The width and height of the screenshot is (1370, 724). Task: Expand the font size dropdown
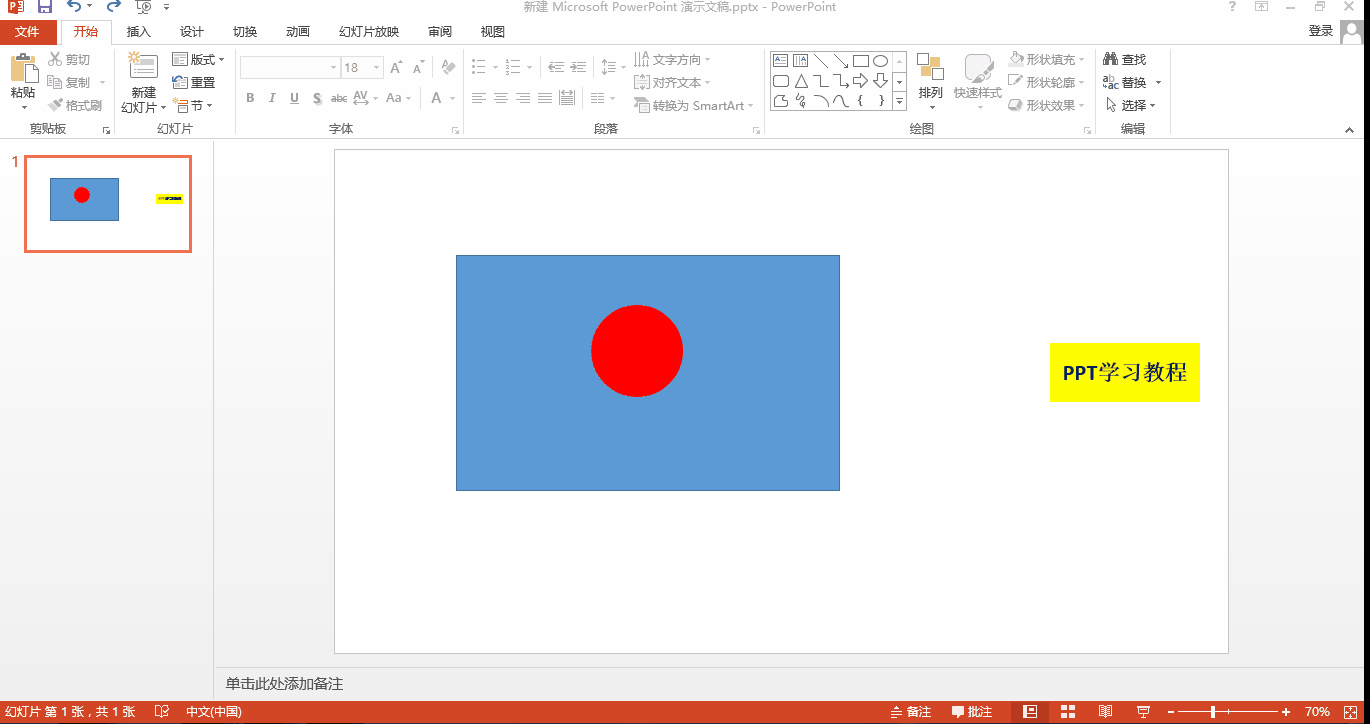[x=376, y=68]
